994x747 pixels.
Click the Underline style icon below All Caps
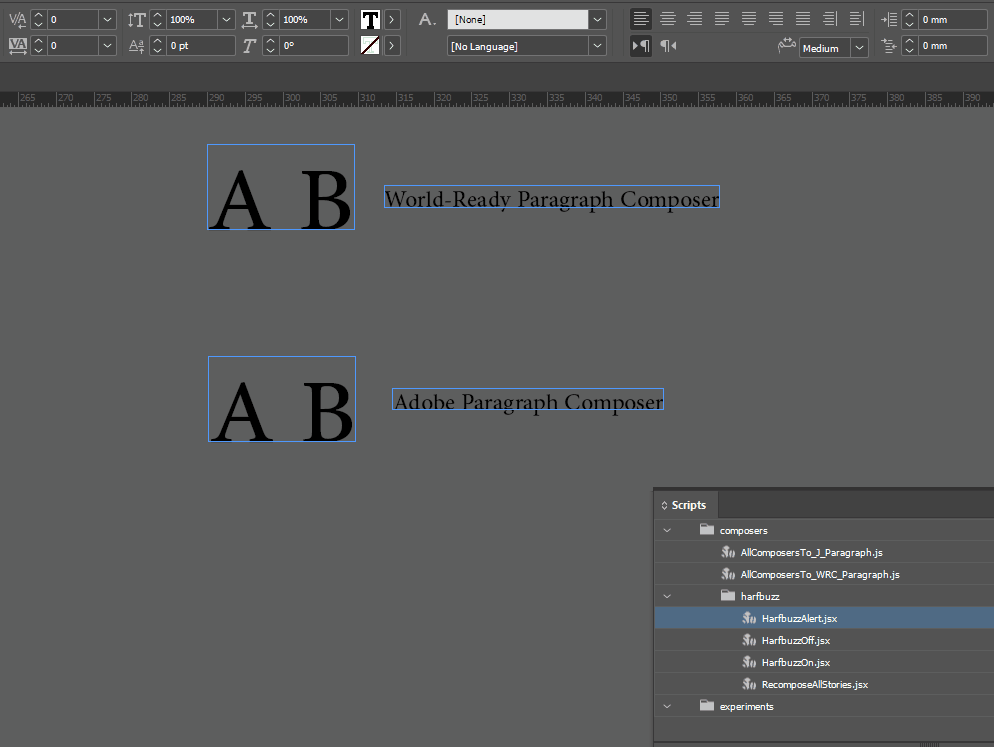tap(372, 44)
